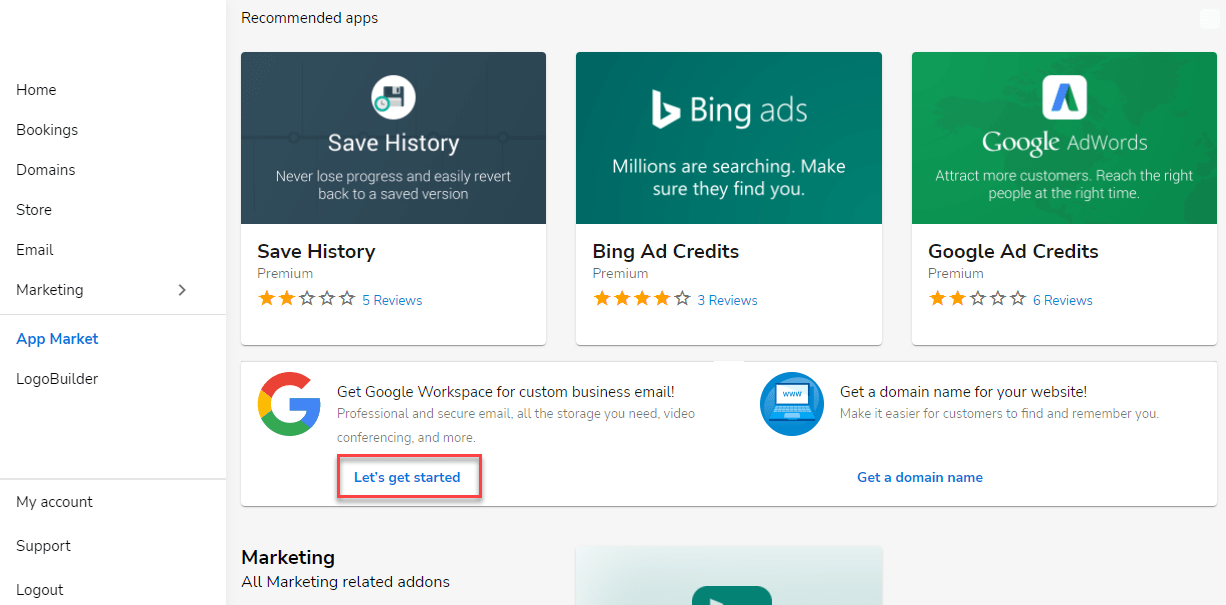1226x605 pixels.
Task: Open the 5 Reviews link for Save History
Action: pos(392,300)
